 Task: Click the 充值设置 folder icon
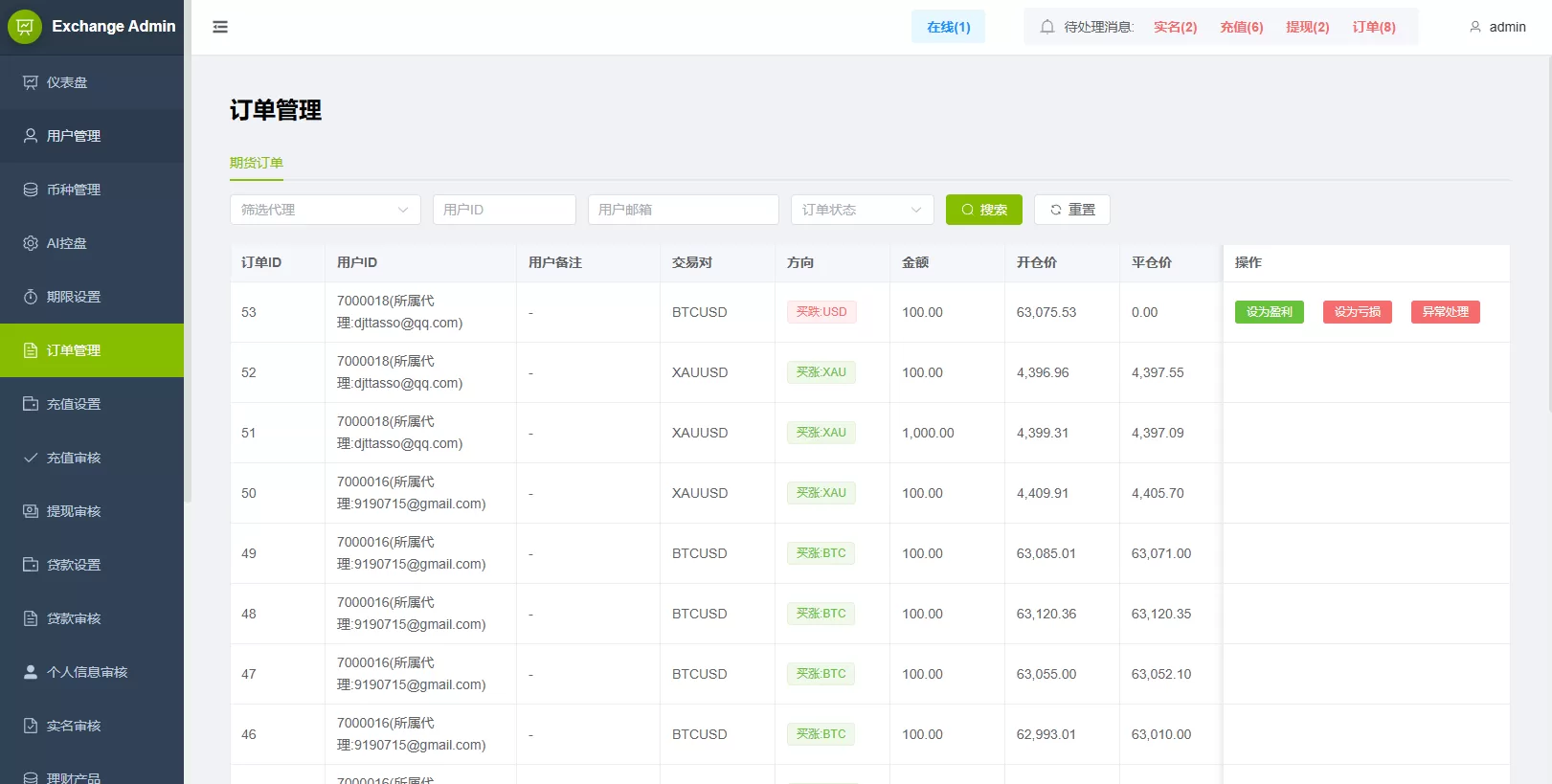pyautogui.click(x=31, y=404)
